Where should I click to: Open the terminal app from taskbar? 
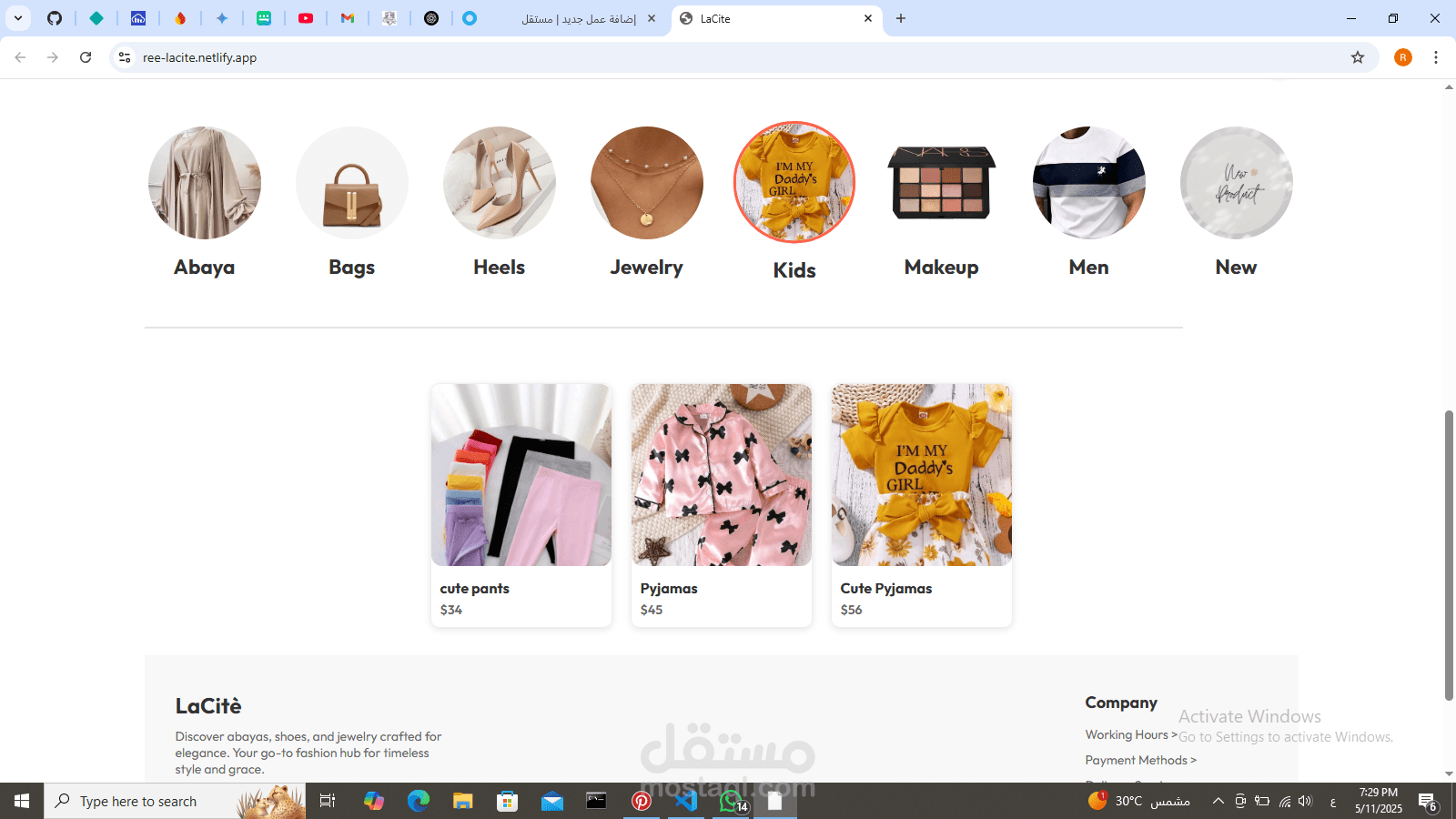597,801
